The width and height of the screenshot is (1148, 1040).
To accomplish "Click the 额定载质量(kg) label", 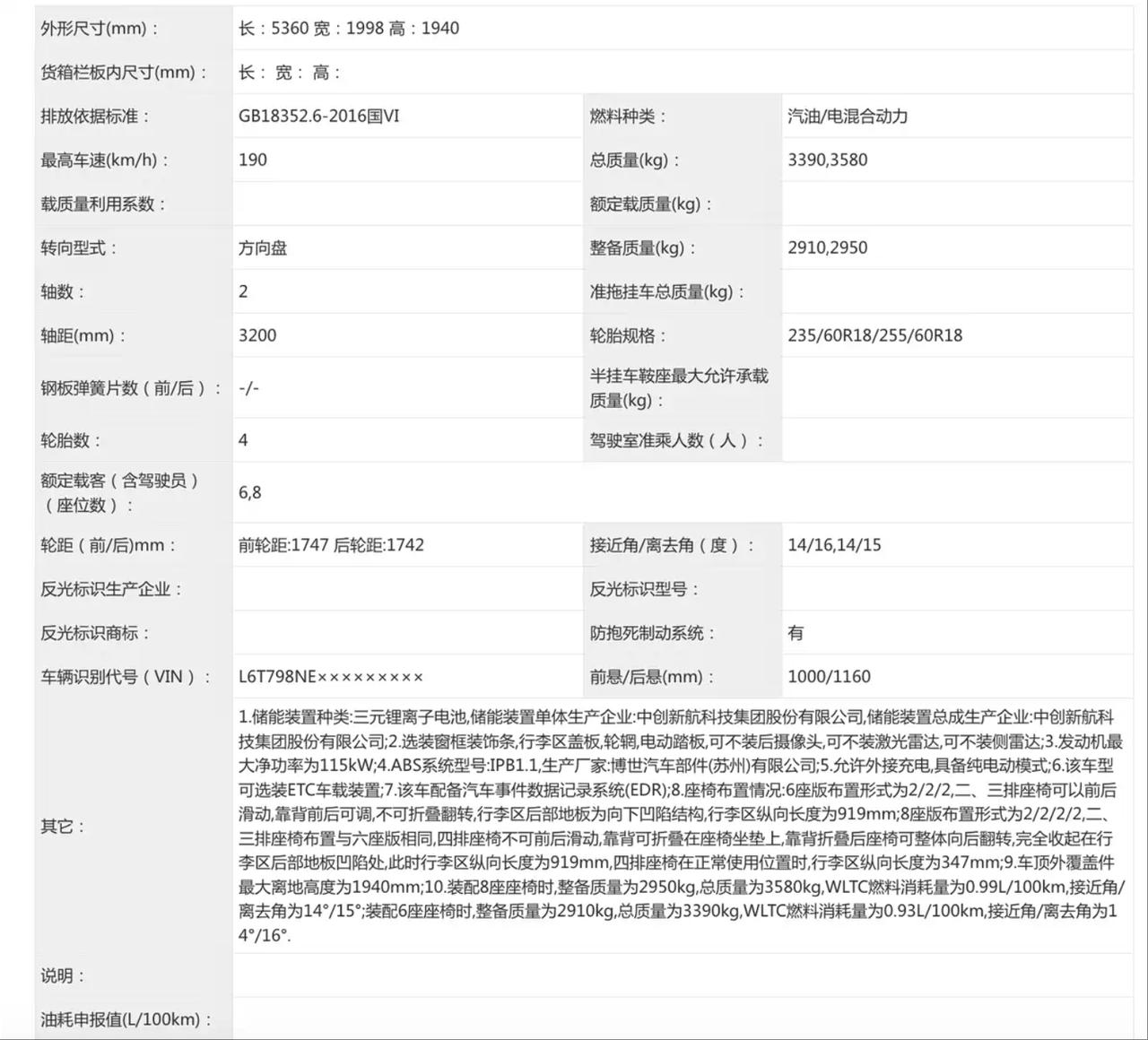I will pyautogui.click(x=651, y=204).
